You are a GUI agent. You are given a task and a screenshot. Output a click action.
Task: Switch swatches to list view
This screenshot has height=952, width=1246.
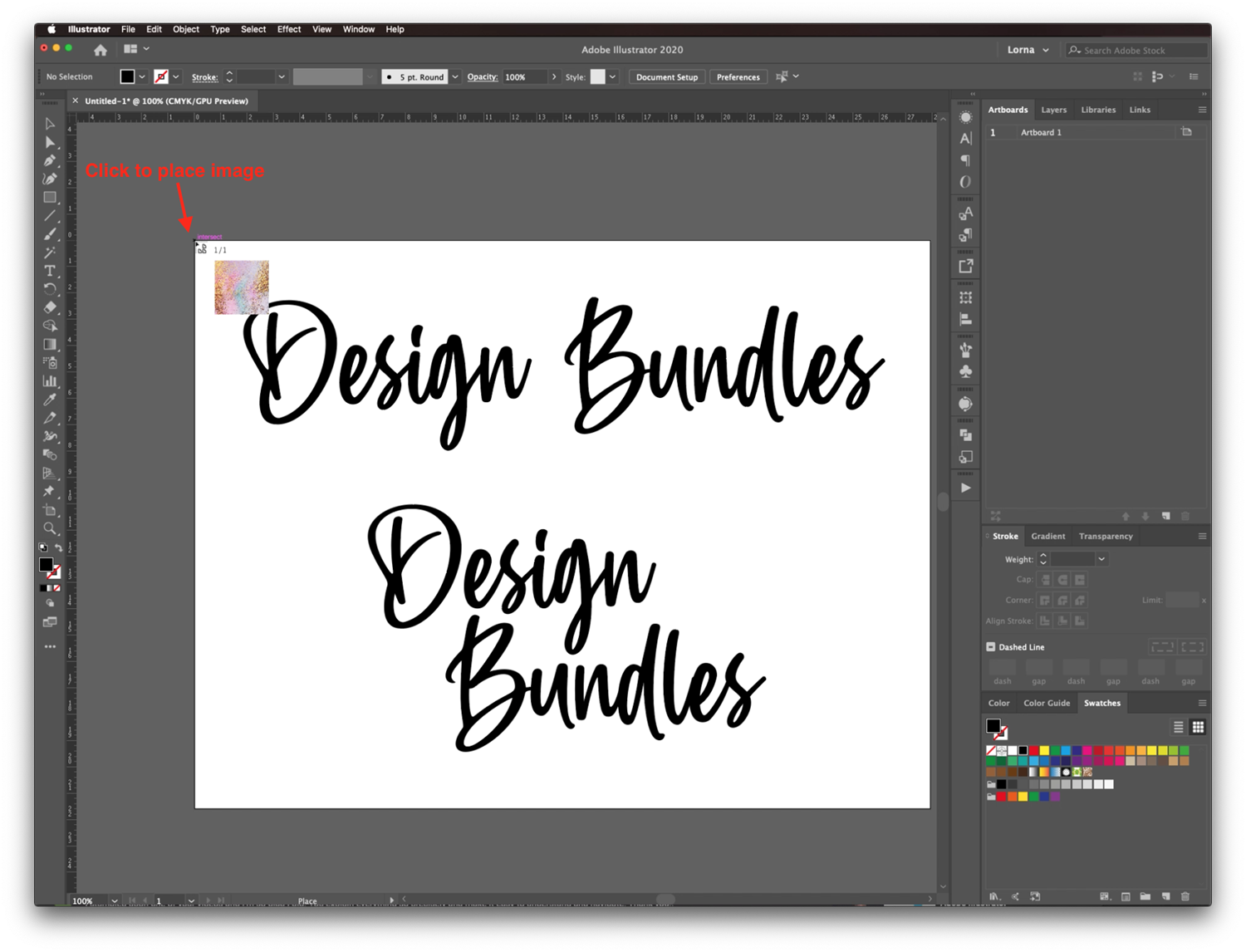coord(1178,727)
